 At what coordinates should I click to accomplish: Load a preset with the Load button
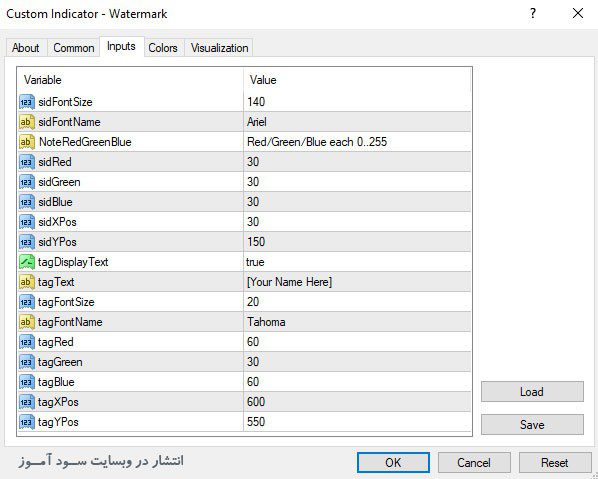tap(532, 392)
